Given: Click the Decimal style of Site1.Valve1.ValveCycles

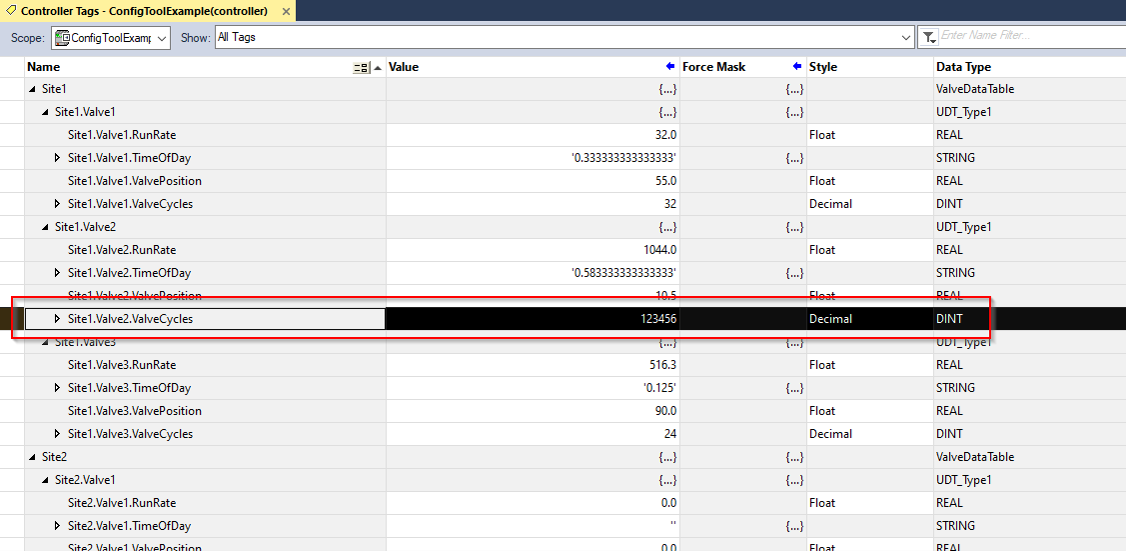Looking at the screenshot, I should tap(830, 203).
